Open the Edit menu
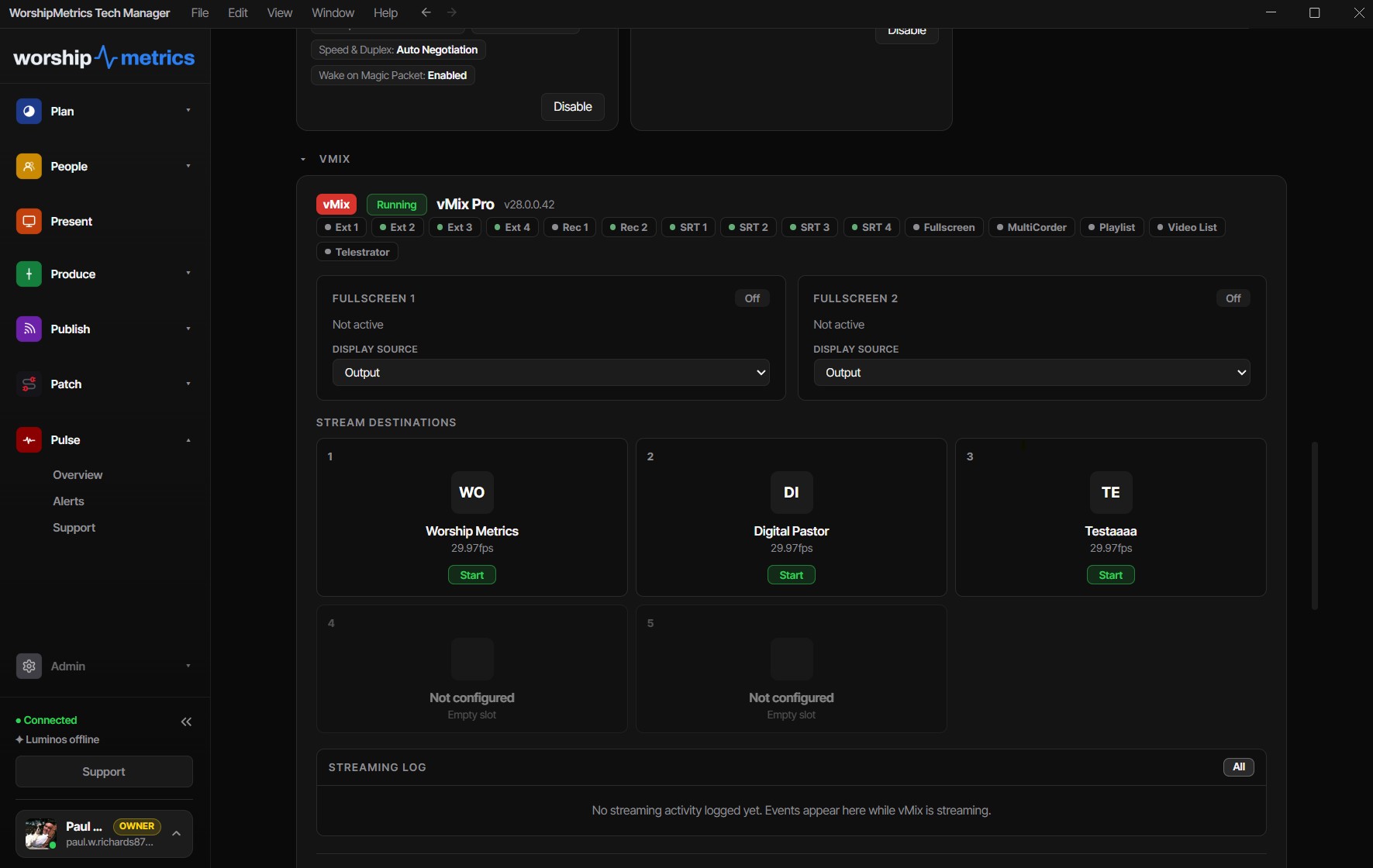 tap(238, 12)
